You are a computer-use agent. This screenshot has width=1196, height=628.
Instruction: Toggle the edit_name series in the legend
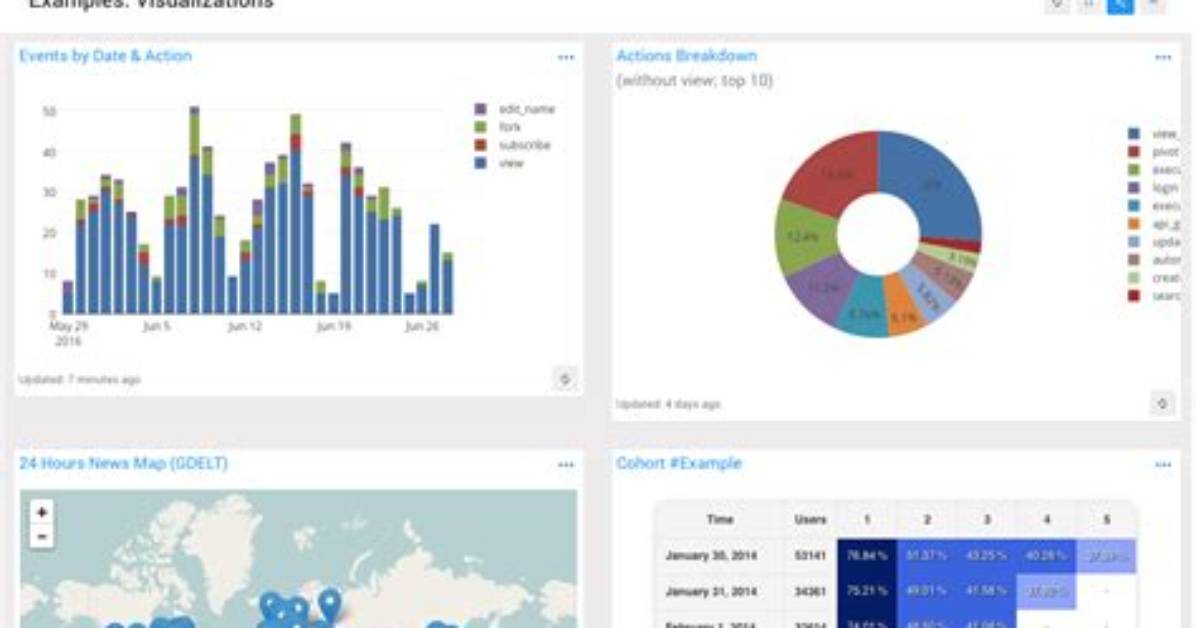pos(526,109)
